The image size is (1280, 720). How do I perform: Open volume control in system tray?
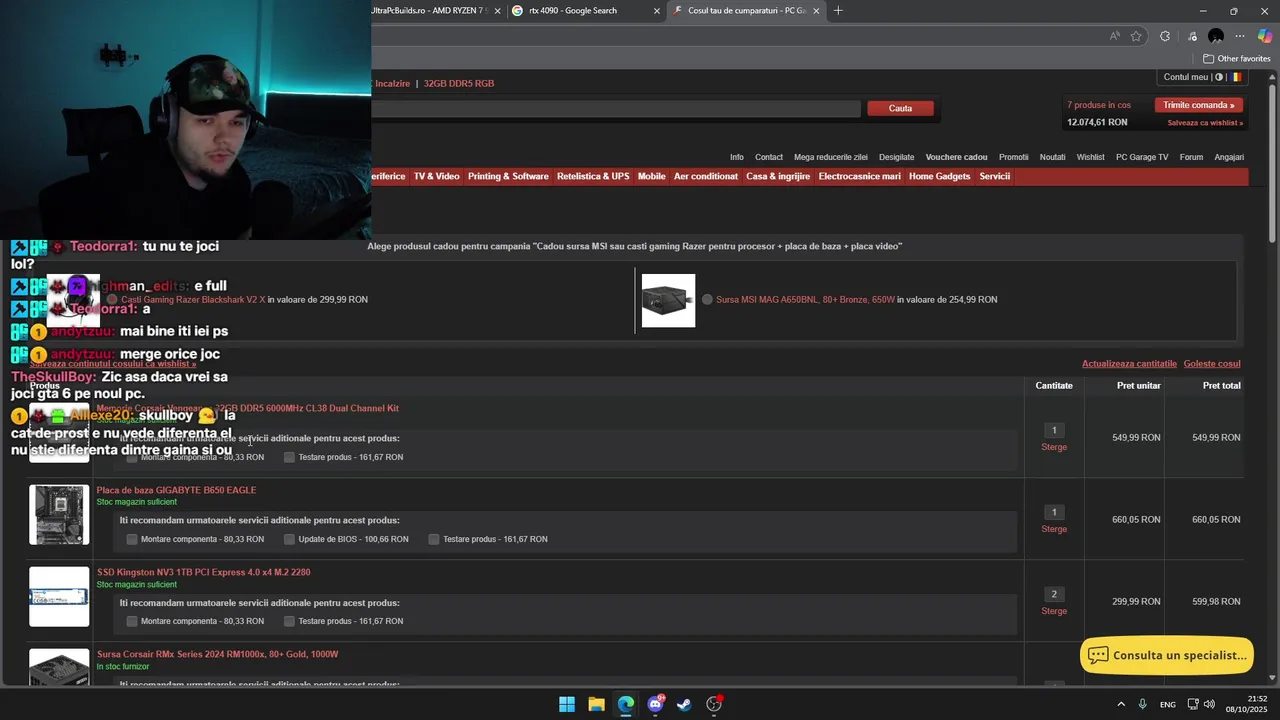[1209, 704]
